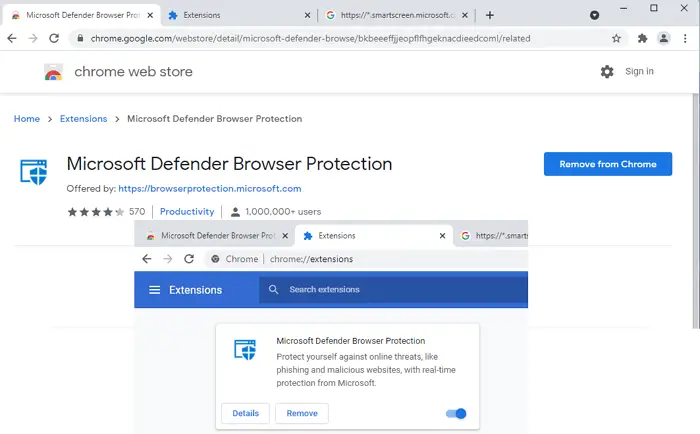Close the smartscreen.microsoft tab
700x434 pixels.
[465, 15]
